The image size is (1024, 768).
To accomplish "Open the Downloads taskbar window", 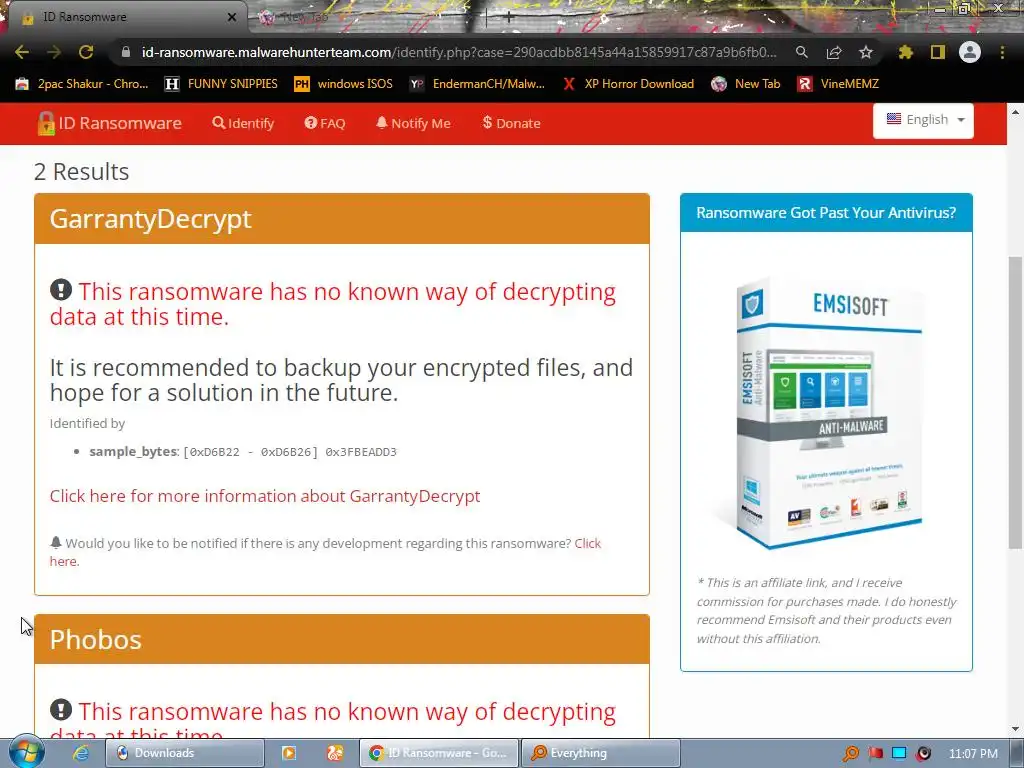I will 185,753.
